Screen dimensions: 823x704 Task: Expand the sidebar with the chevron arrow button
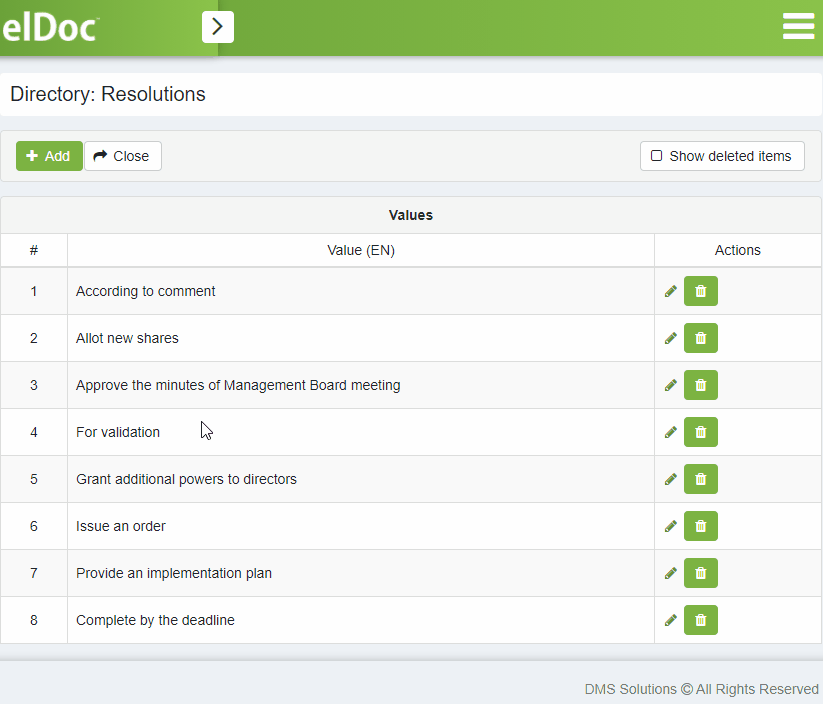coord(218,27)
